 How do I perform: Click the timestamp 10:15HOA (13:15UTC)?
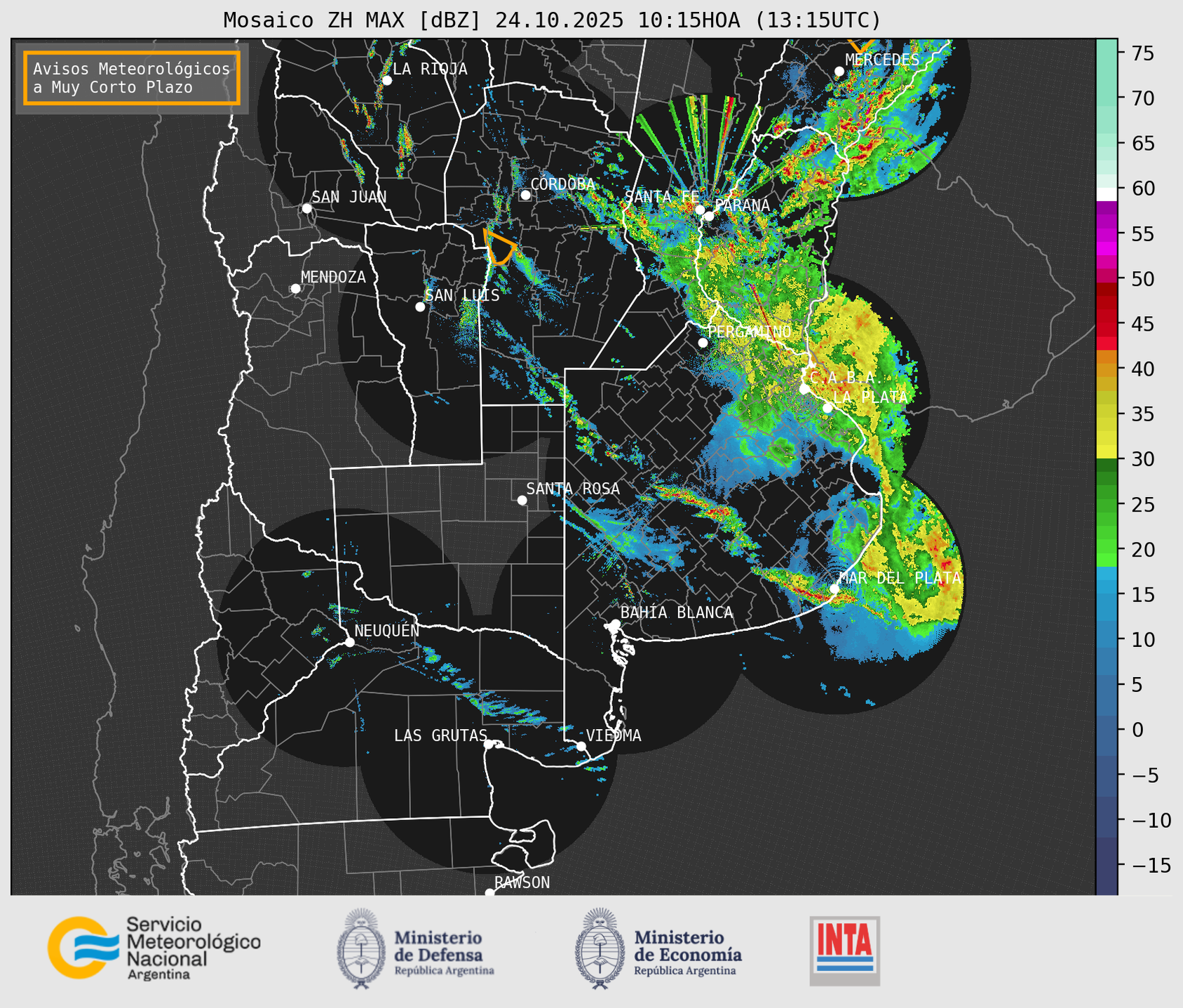coord(759,20)
